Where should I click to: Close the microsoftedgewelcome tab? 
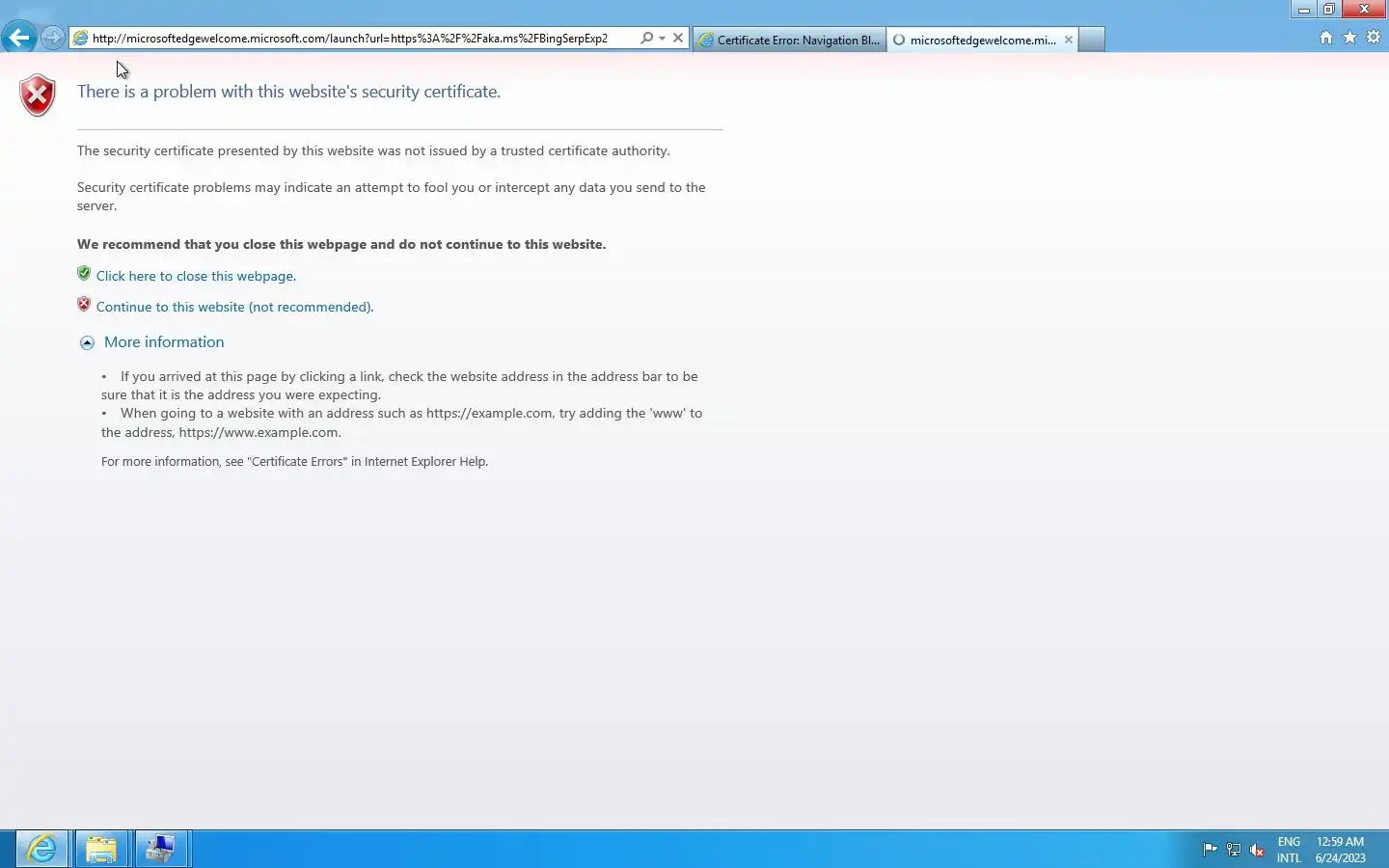pos(1069,40)
